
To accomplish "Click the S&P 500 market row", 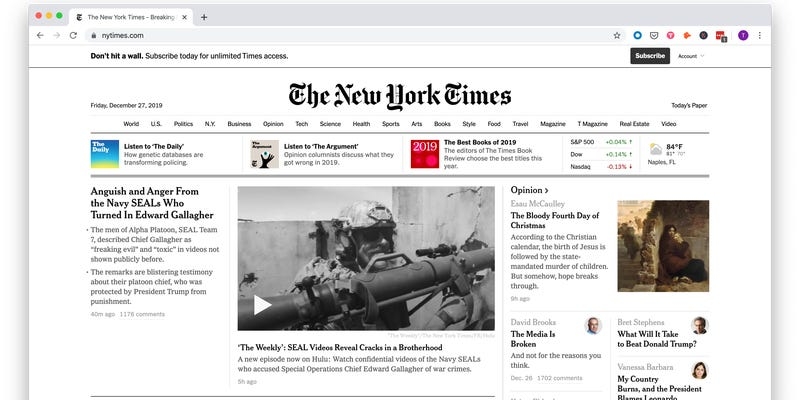I will pyautogui.click(x=601, y=142).
